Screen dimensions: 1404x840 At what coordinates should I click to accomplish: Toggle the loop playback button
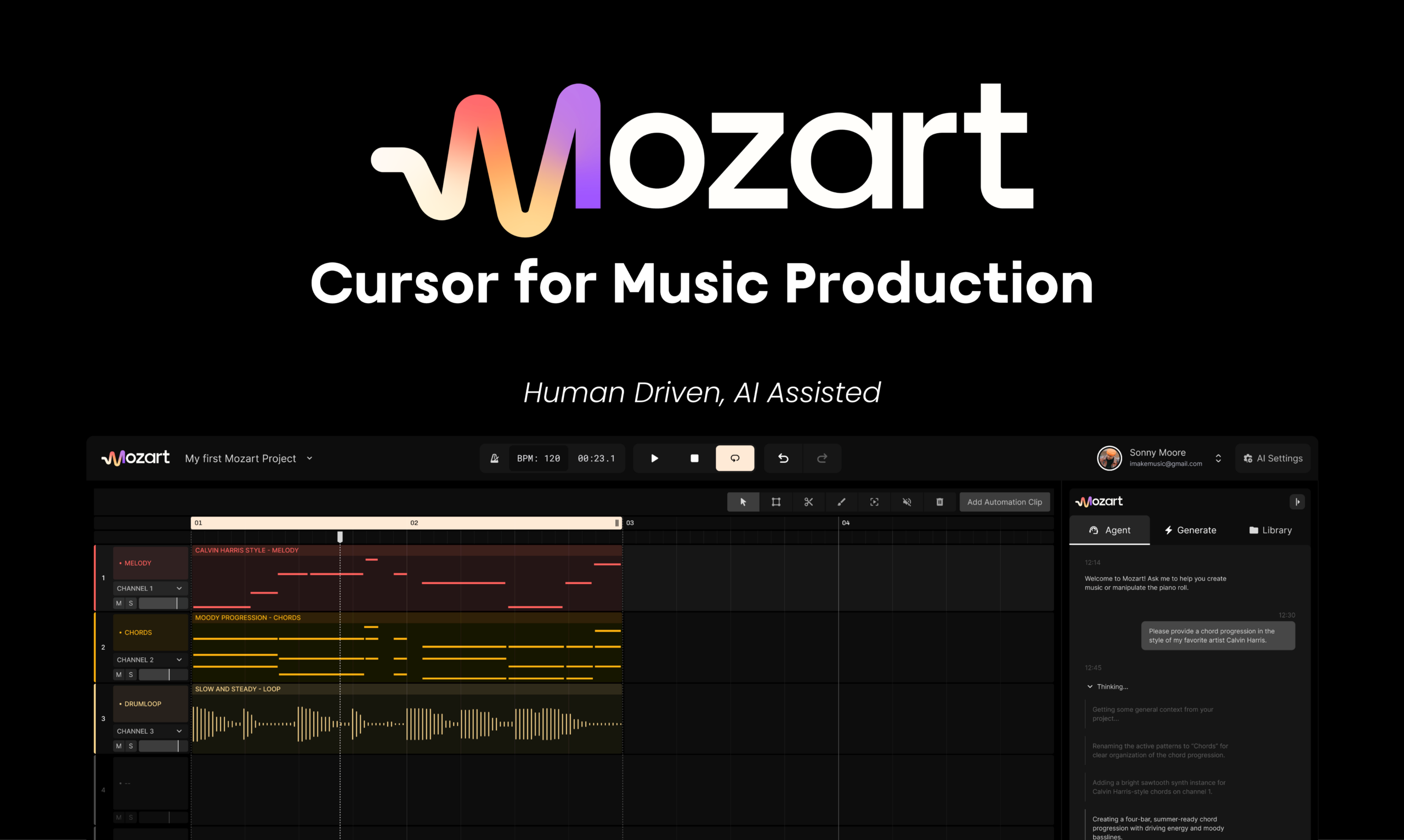[735, 458]
